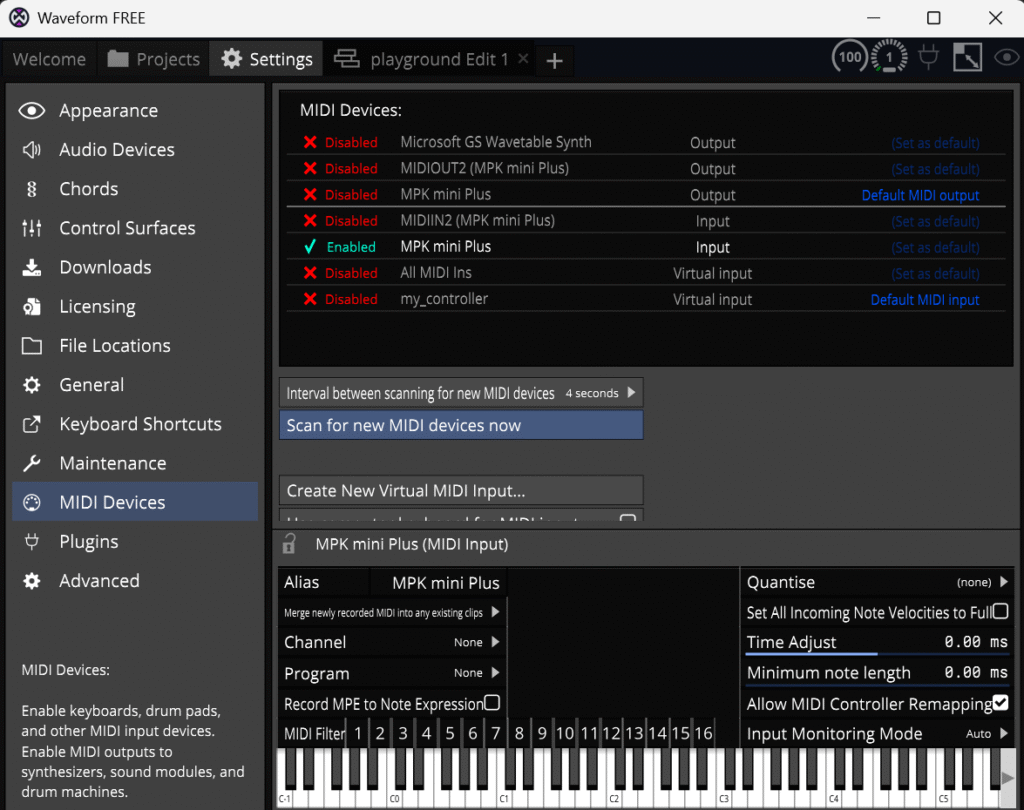Click the Licensing icon in sidebar
This screenshot has height=810, width=1024.
pyautogui.click(x=31, y=306)
